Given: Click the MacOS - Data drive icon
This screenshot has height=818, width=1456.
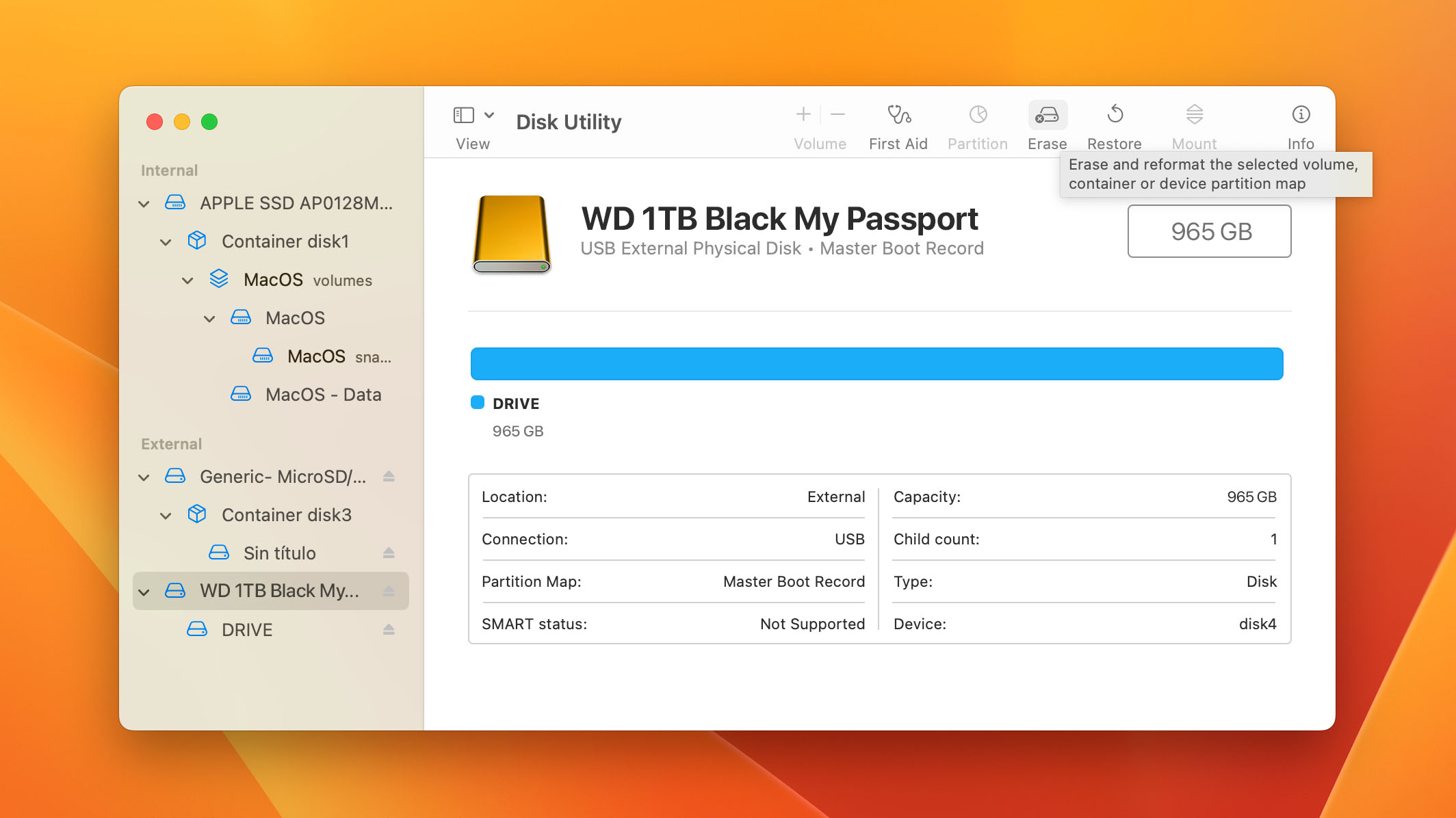Looking at the screenshot, I should 241,394.
